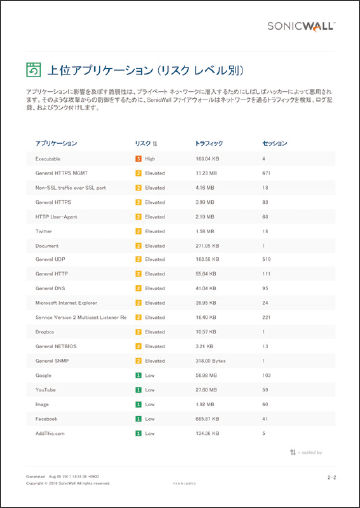
Task: Click the Low risk badge in YouTube row
Action: click(x=138, y=390)
